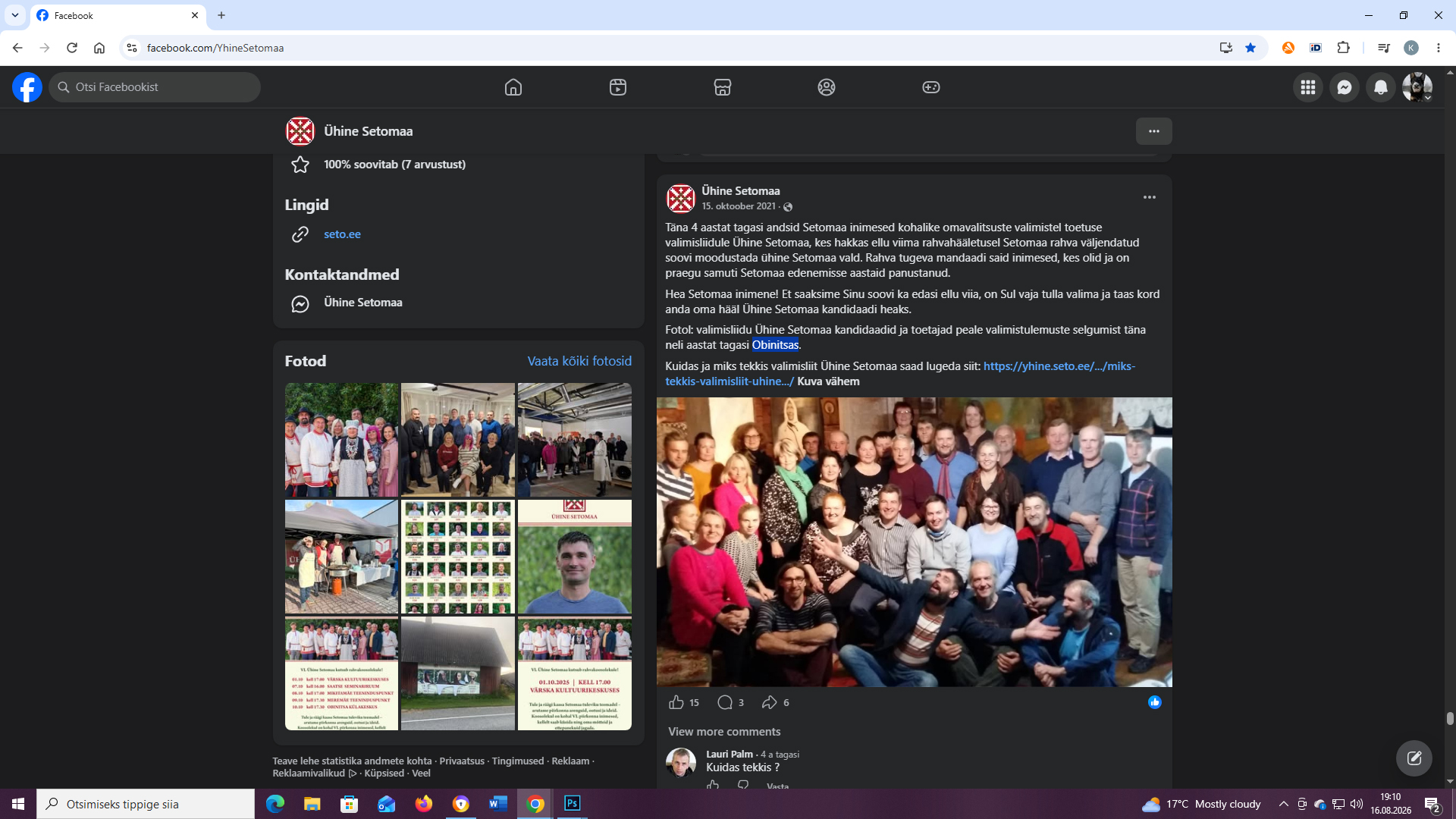The height and width of the screenshot is (819, 1456).
Task: Open Chrome profile K avatar
Action: [x=1411, y=48]
